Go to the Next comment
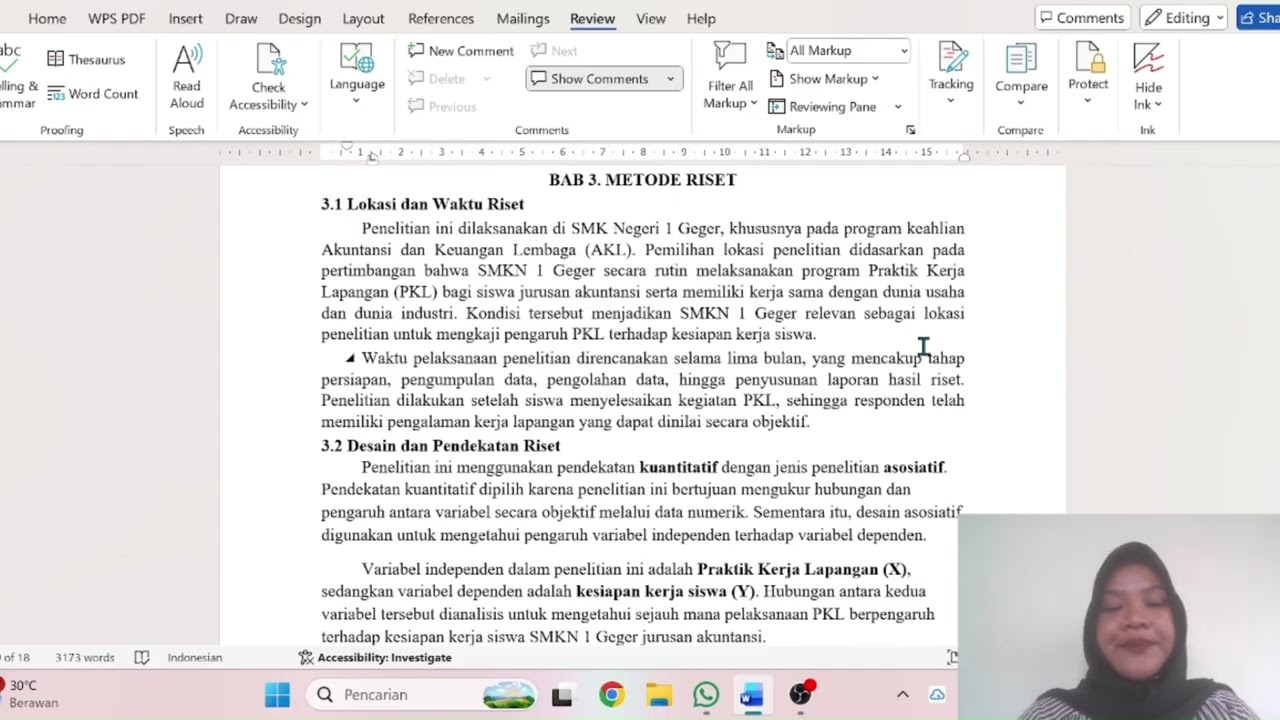Screen dimensions: 1280x720 click(x=554, y=51)
